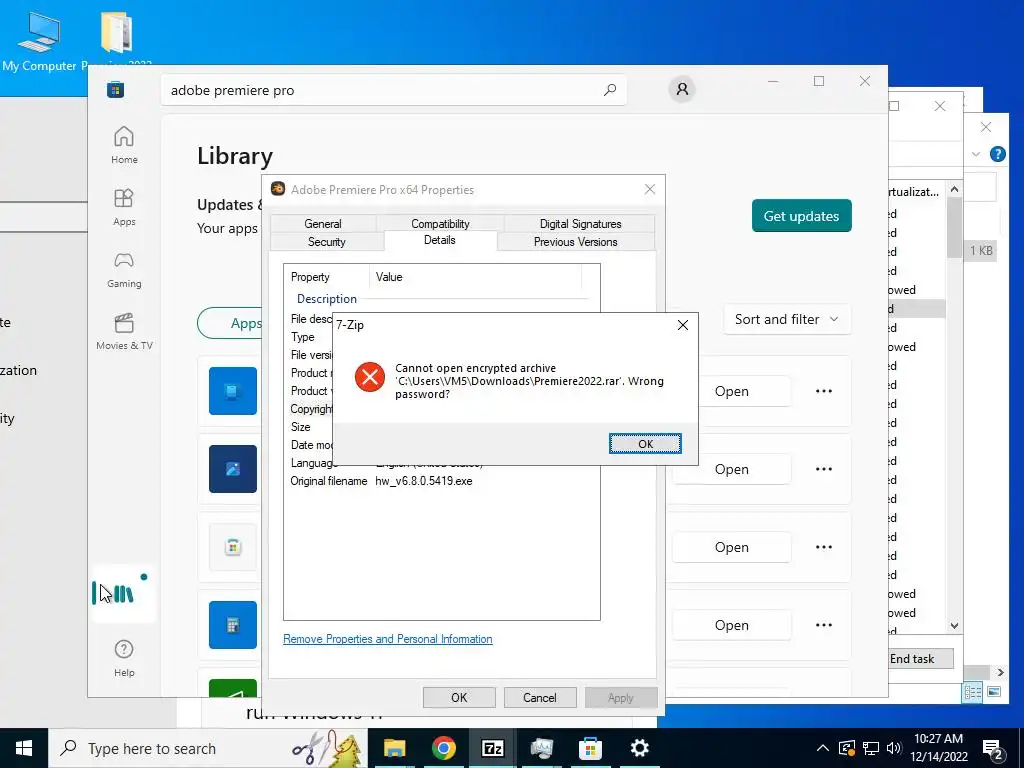Open Settings gear from taskbar
This screenshot has height=768, width=1024.
pos(639,748)
